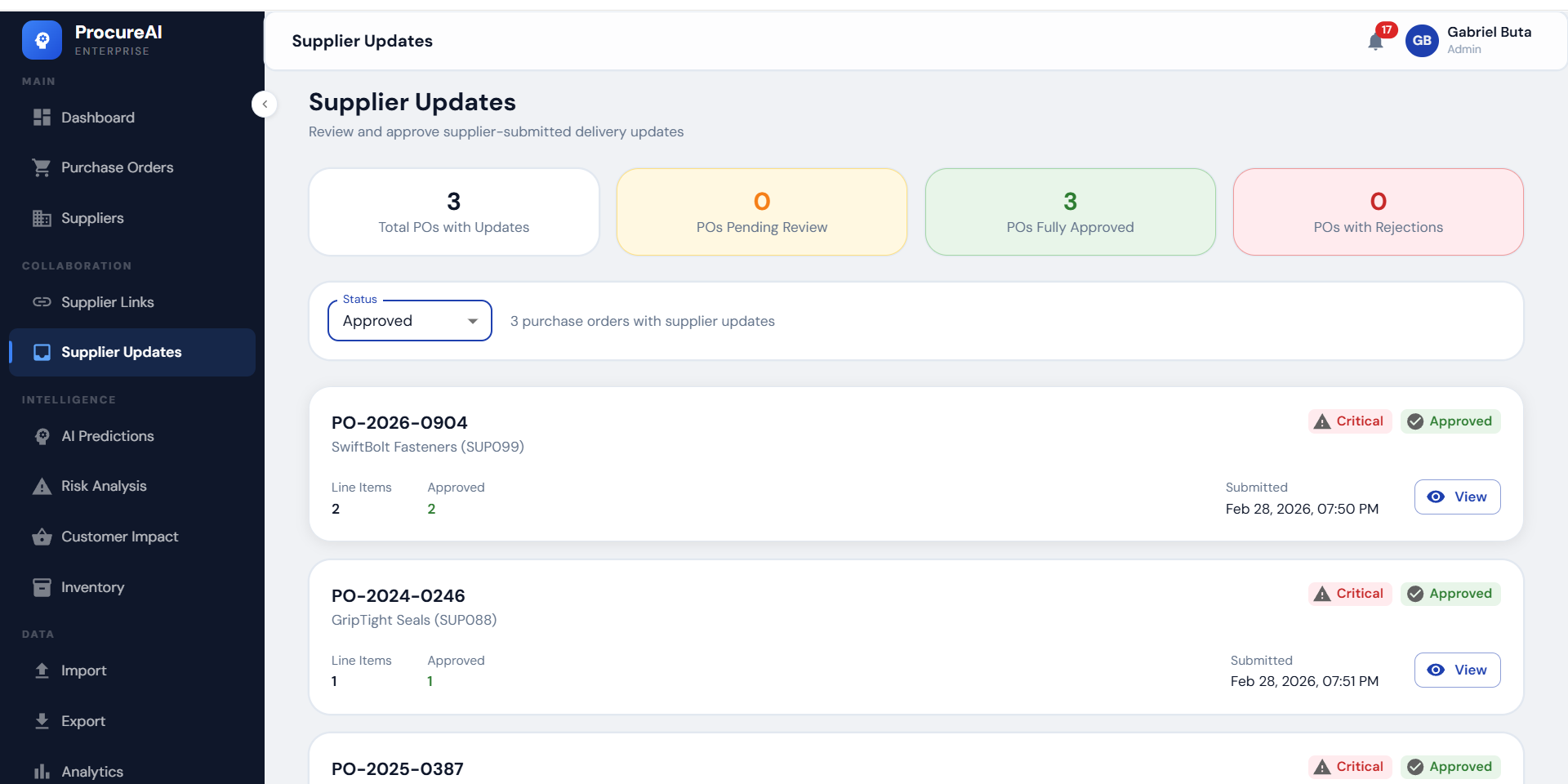Image resolution: width=1568 pixels, height=784 pixels.
Task: Click the ProcureAI logo icon
Action: tap(42, 40)
